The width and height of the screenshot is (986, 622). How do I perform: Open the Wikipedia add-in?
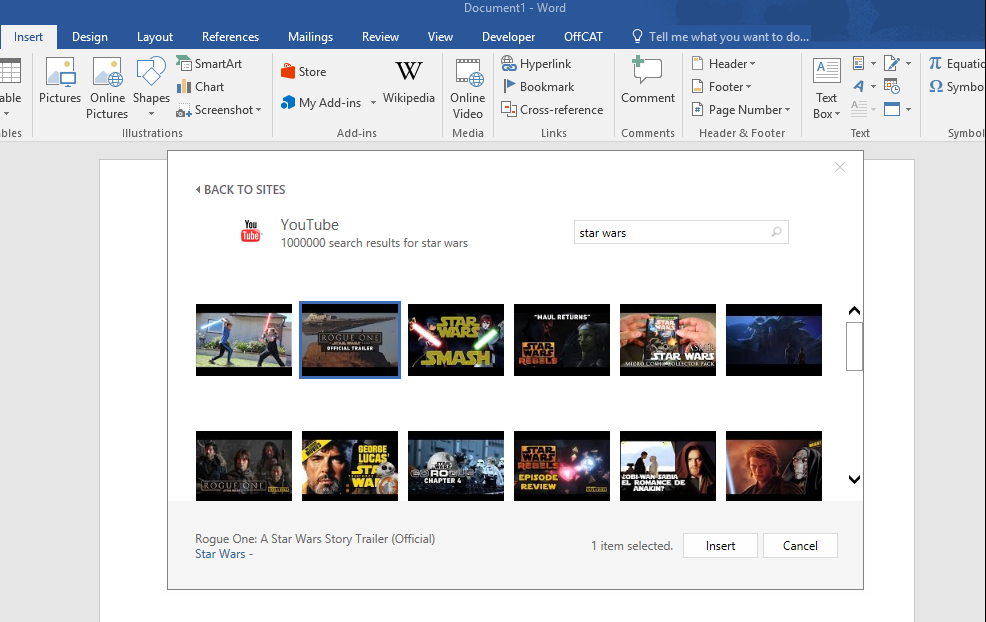(409, 81)
